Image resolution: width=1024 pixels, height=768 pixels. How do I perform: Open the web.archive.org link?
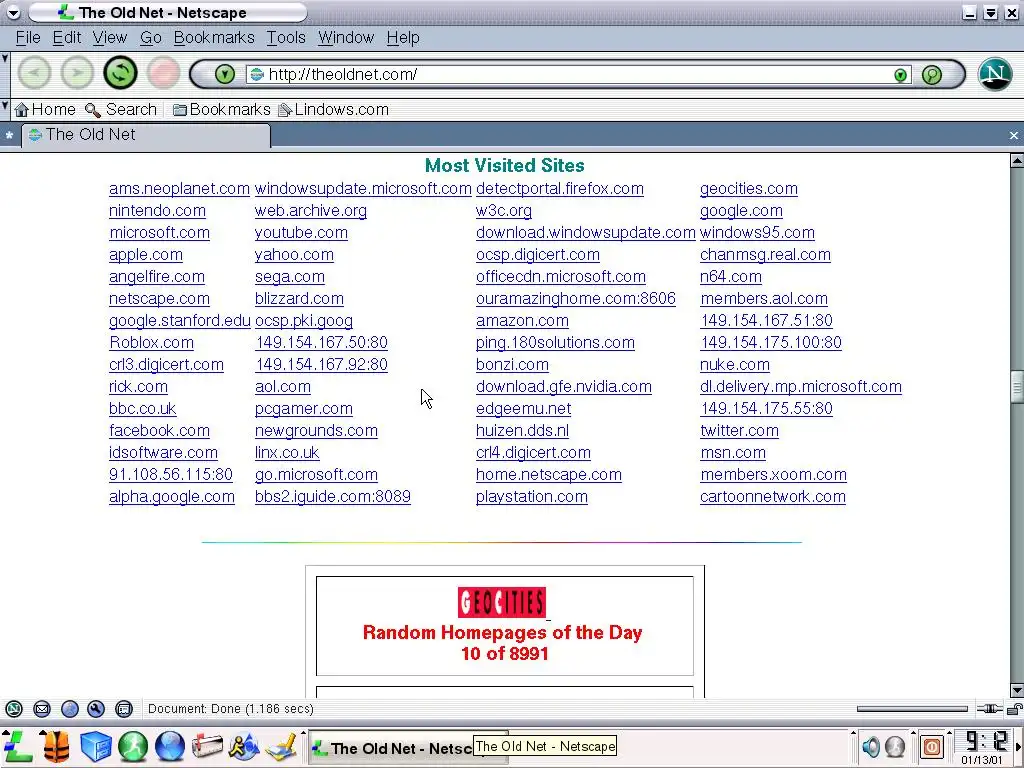click(x=311, y=211)
